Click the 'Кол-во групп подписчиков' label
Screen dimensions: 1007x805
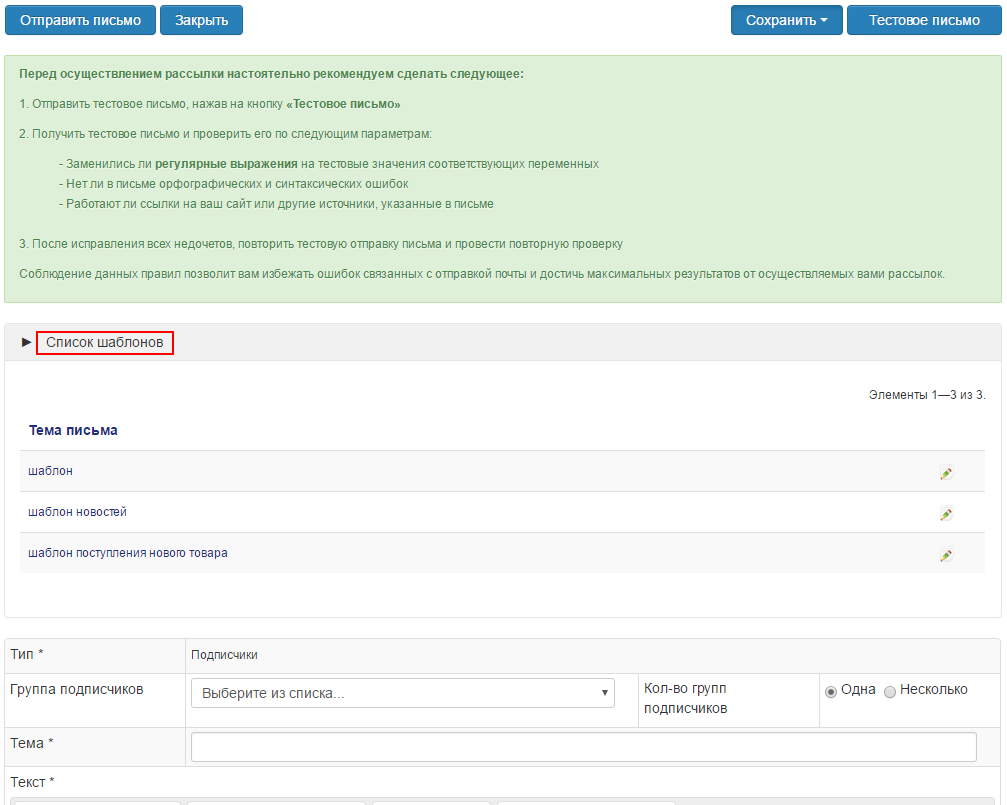tap(685, 698)
